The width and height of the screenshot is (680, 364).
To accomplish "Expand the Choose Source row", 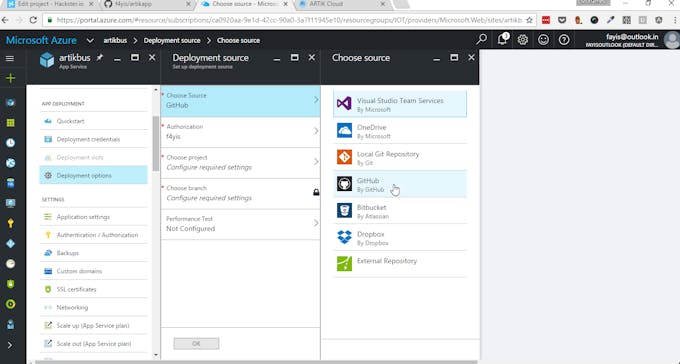I will pos(240,101).
